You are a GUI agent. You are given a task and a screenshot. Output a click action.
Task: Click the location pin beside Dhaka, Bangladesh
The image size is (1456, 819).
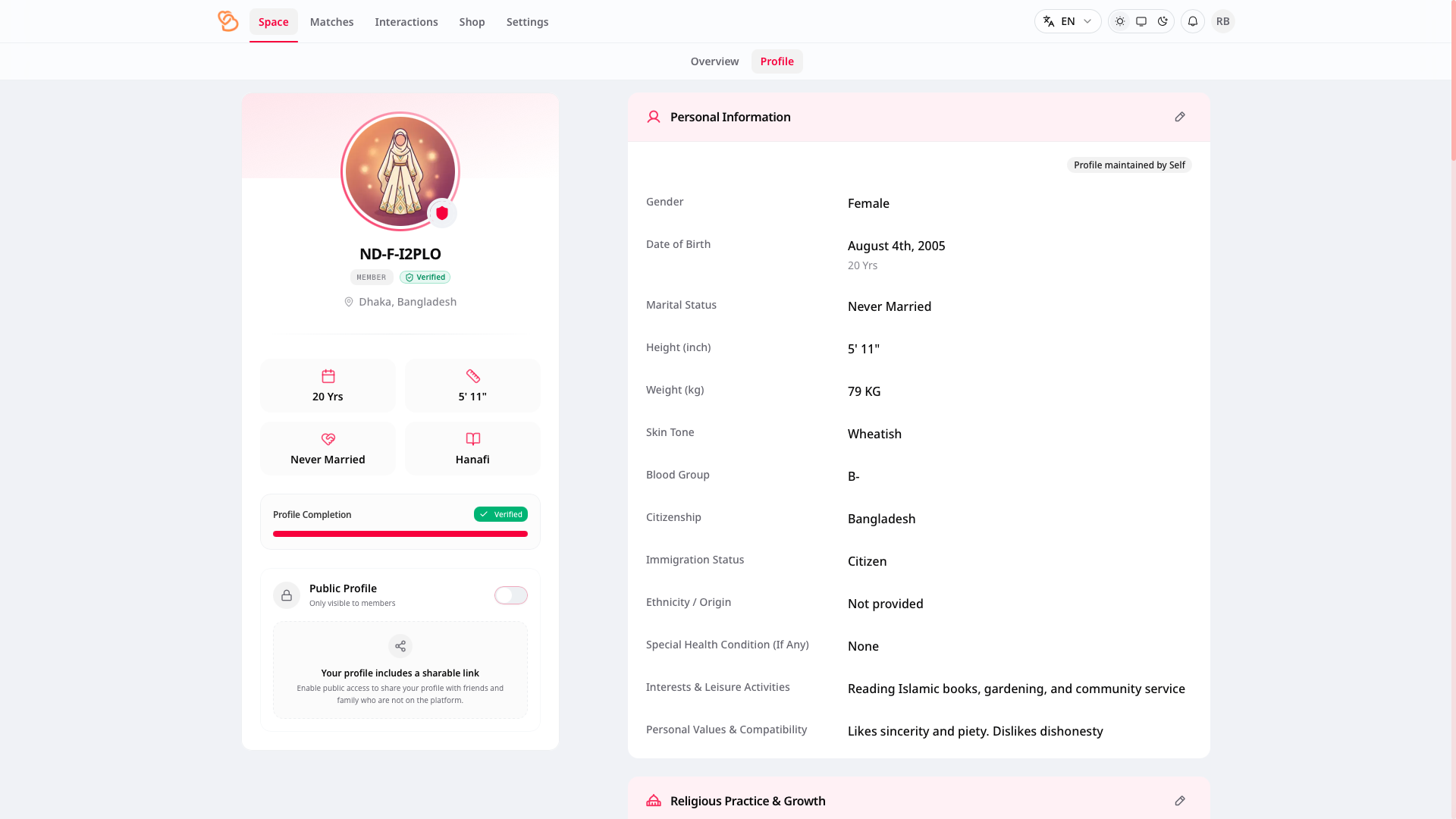click(x=348, y=302)
